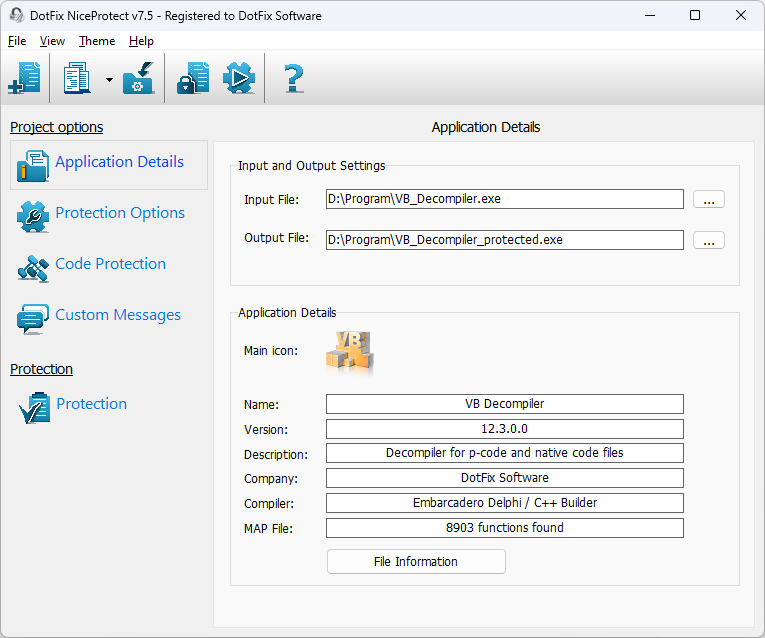Screen dimensions: 765x638
Task: Maximize the NiceProtect window
Action: tap(695, 15)
